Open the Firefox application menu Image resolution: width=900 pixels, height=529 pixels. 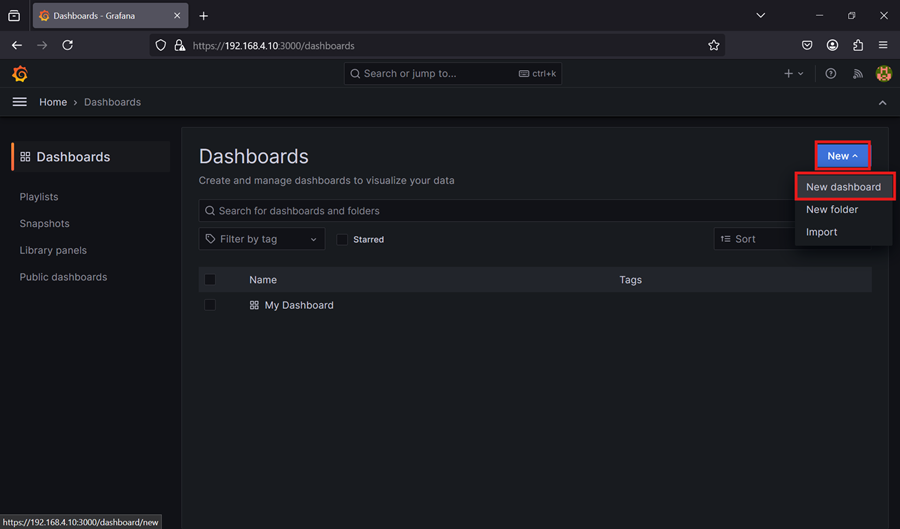click(883, 45)
